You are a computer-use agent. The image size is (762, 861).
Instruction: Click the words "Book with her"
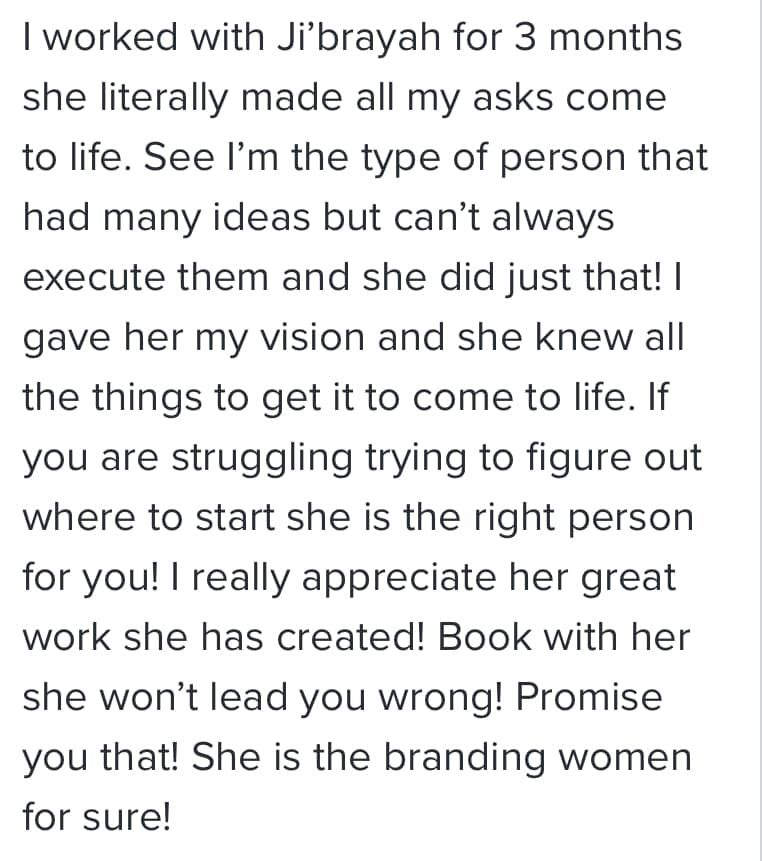point(564,637)
